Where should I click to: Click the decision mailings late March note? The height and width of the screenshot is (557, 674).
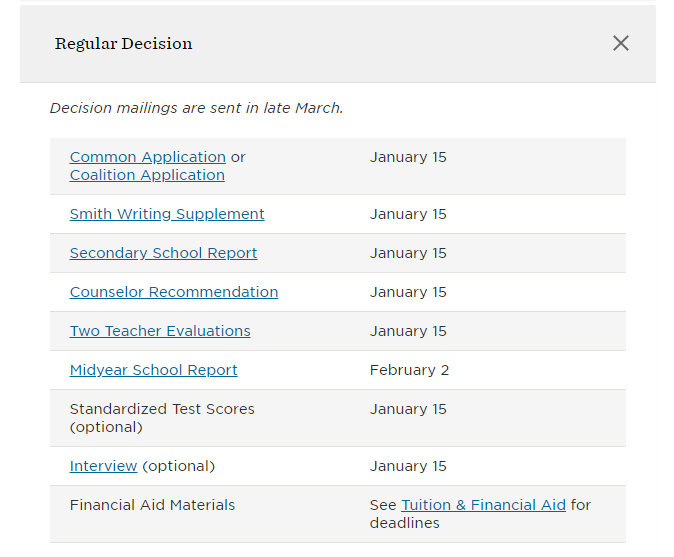point(196,108)
